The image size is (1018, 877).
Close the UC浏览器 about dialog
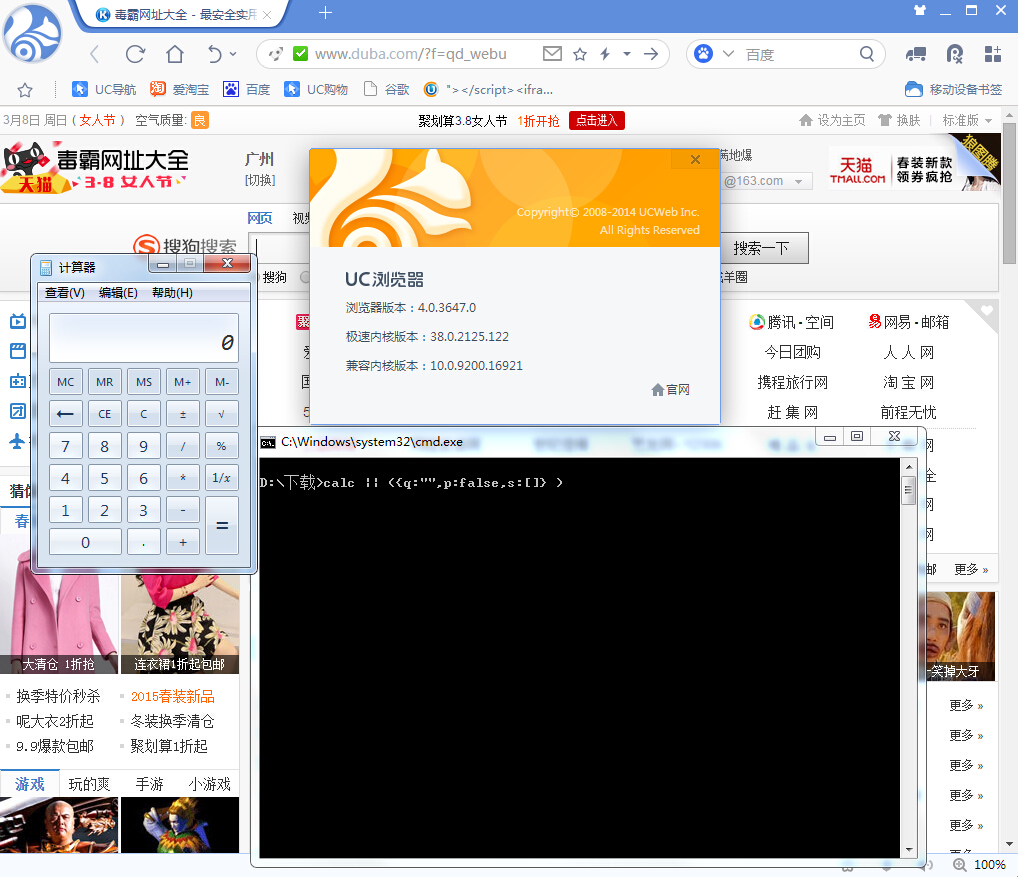(x=695, y=159)
